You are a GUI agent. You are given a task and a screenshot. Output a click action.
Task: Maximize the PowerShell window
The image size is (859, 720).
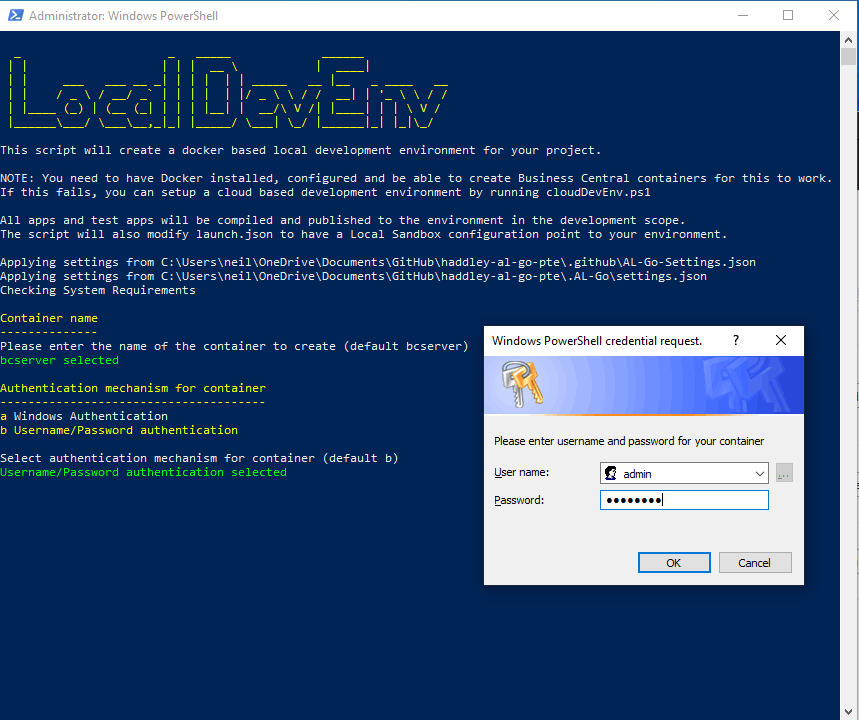coord(788,15)
